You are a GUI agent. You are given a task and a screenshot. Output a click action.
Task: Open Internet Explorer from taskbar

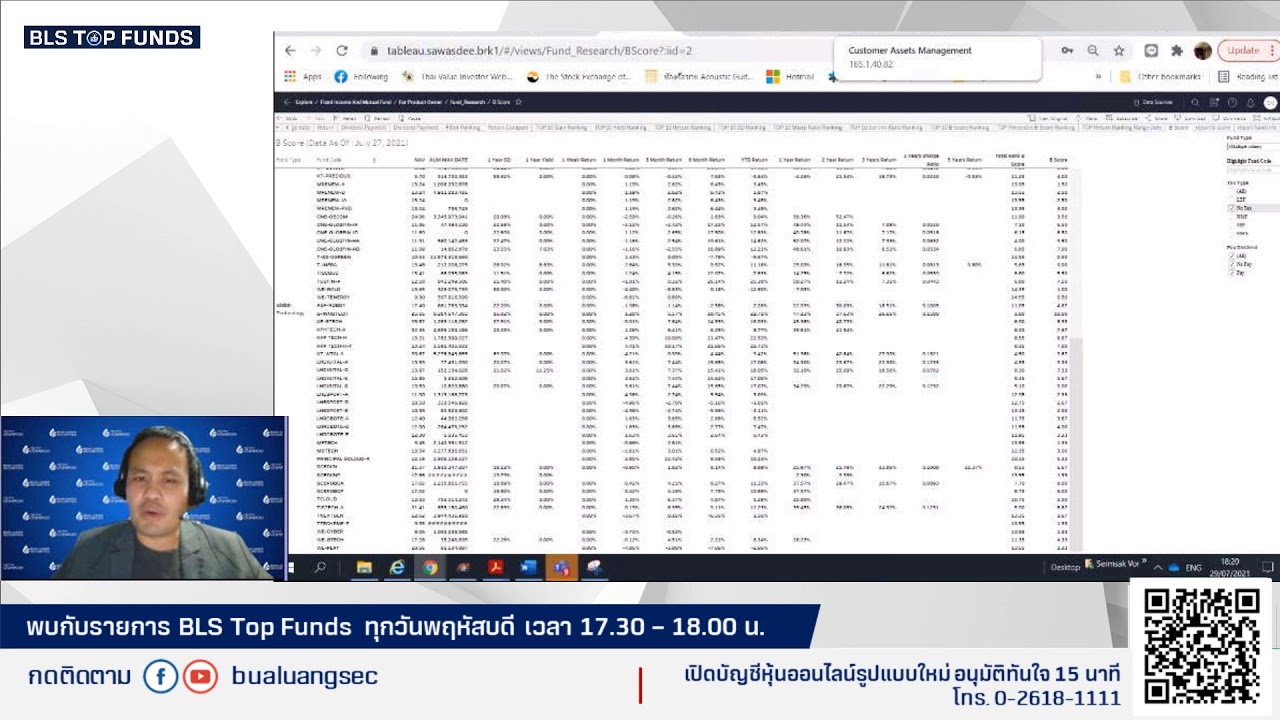[397, 567]
